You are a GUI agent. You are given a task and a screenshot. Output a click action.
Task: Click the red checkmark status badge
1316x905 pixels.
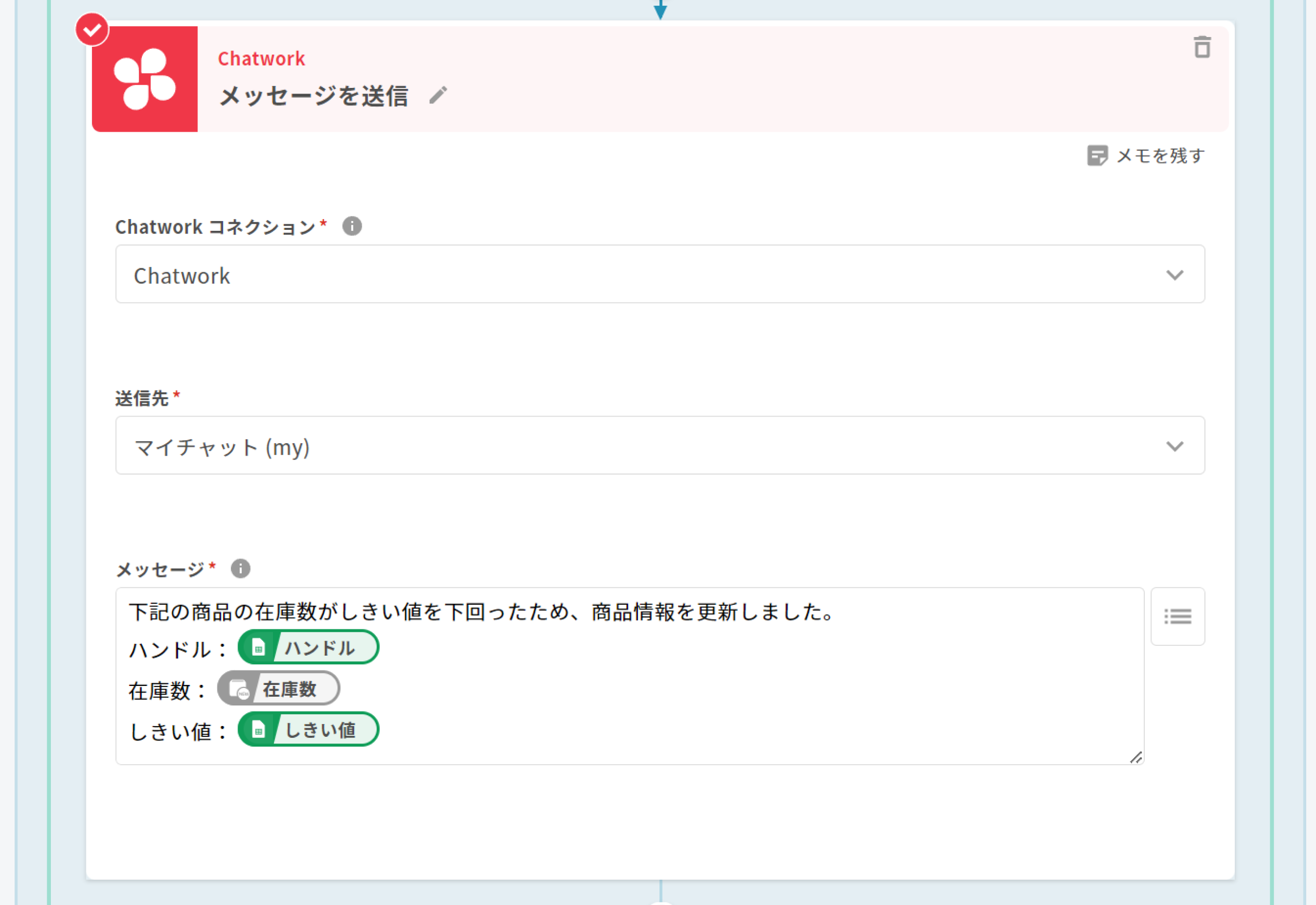click(92, 29)
